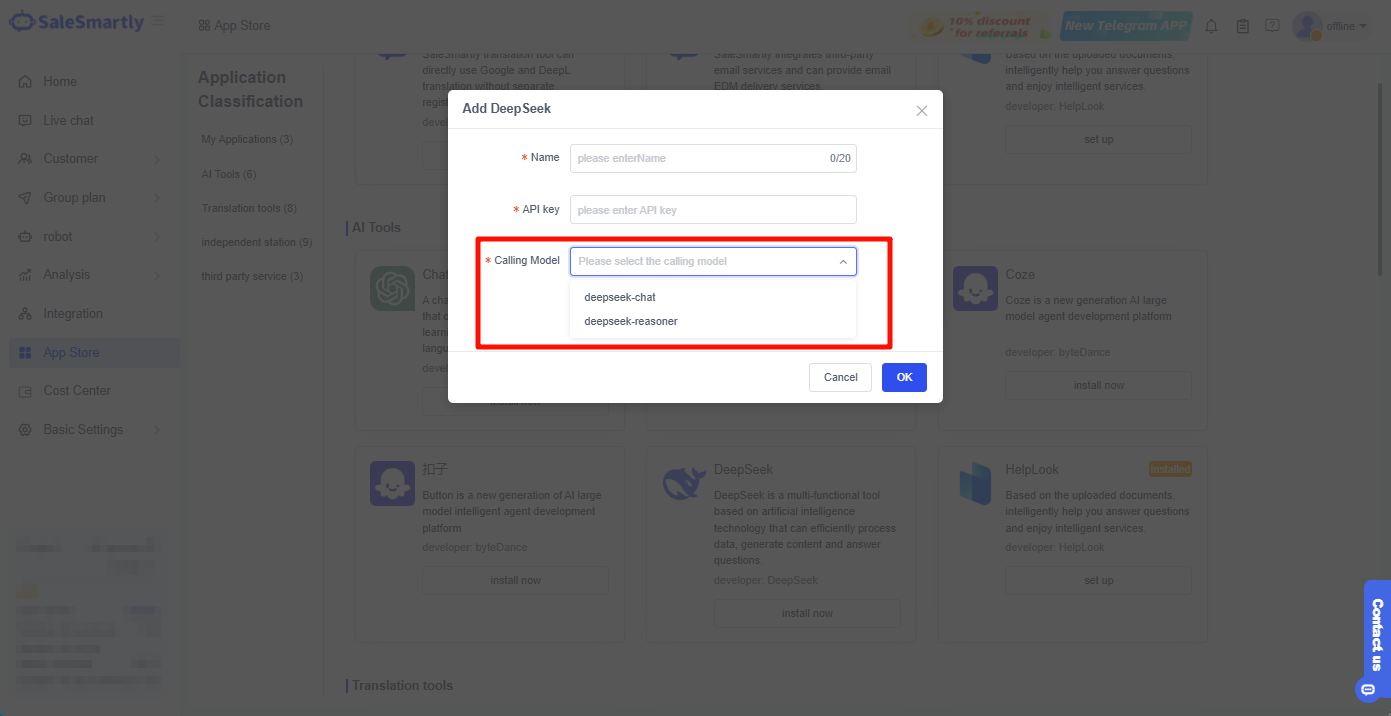Collapse the sidebar with the menu icon

point(159,22)
